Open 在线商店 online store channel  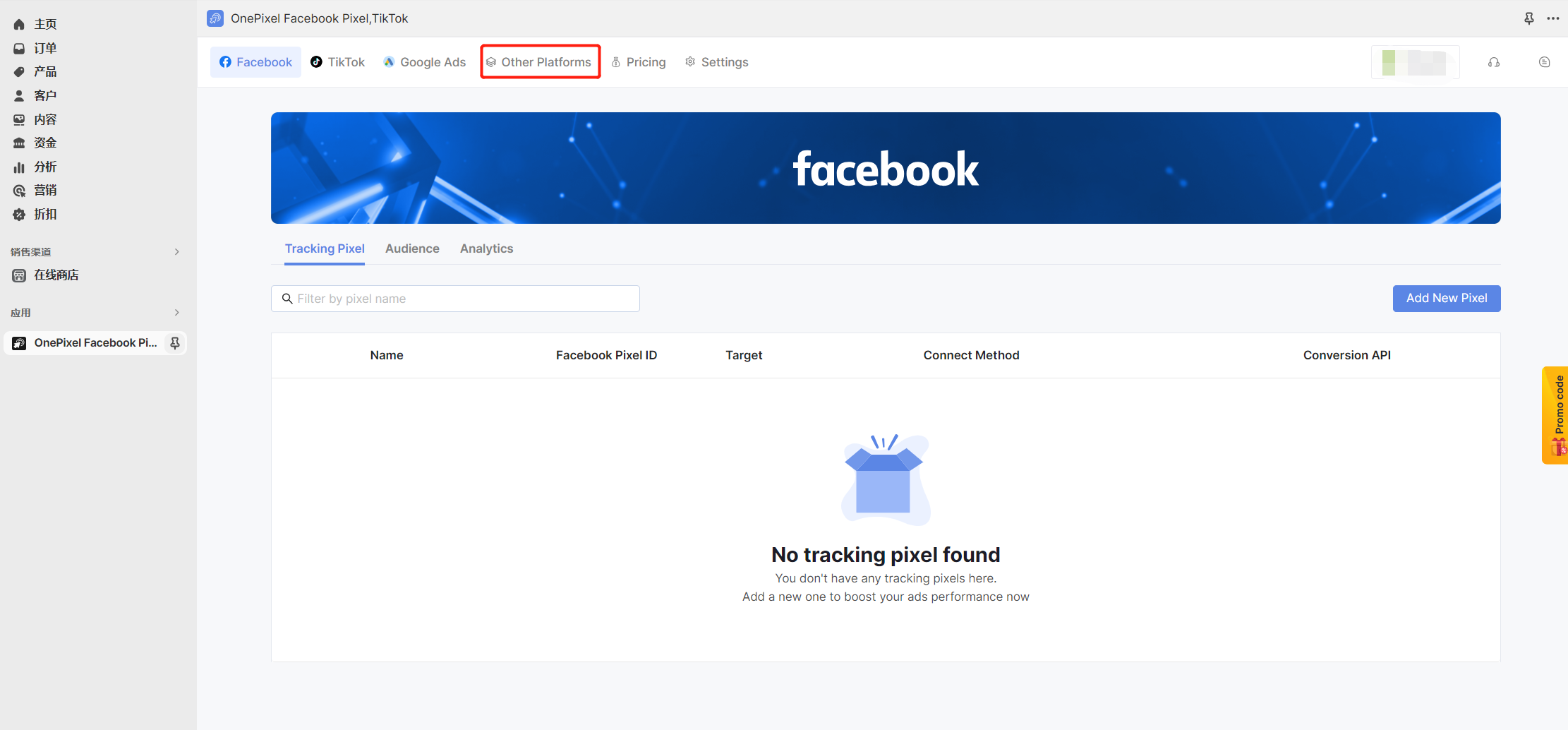pyautogui.click(x=56, y=275)
